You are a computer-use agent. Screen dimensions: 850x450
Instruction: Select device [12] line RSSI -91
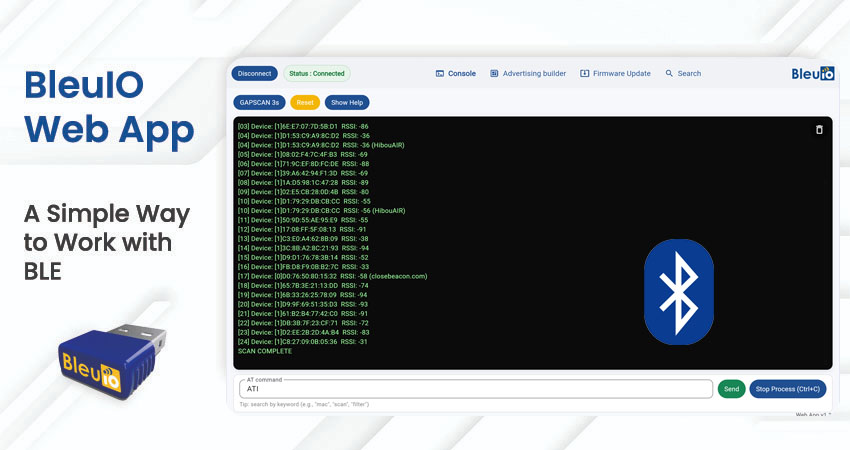302,229
